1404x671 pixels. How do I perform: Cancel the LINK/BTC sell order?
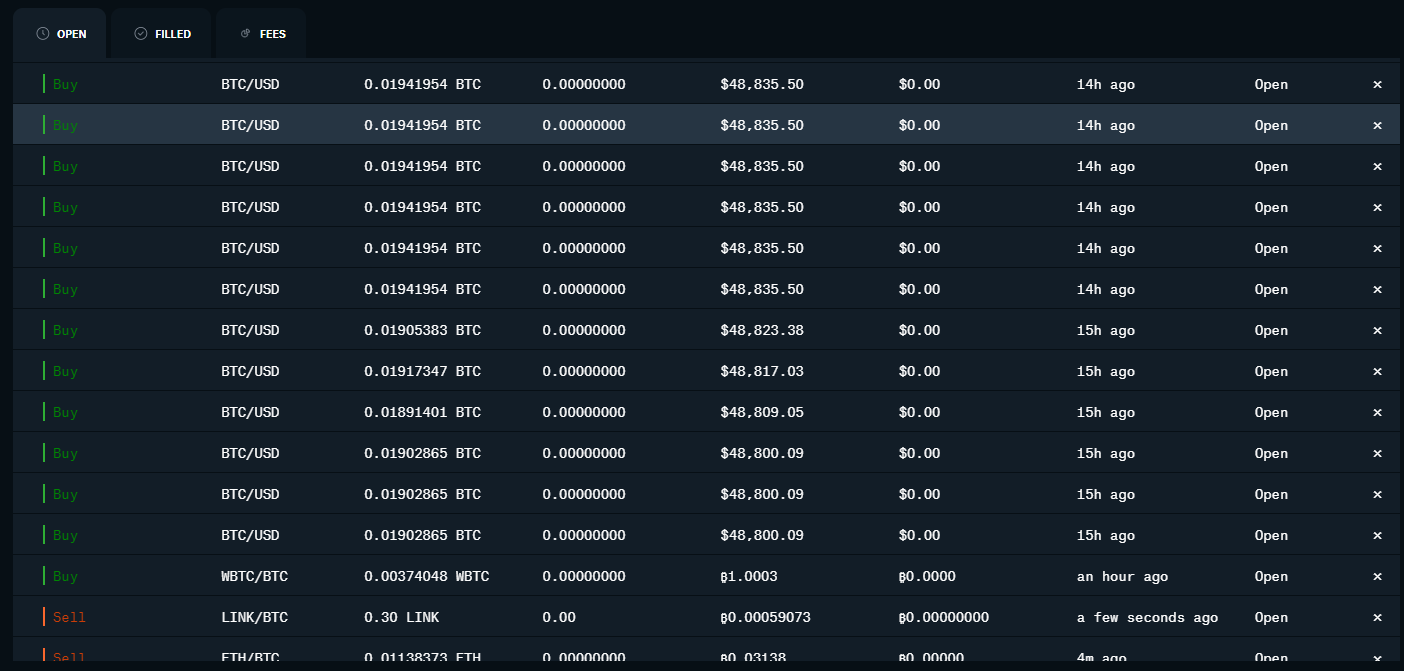[x=1377, y=617]
